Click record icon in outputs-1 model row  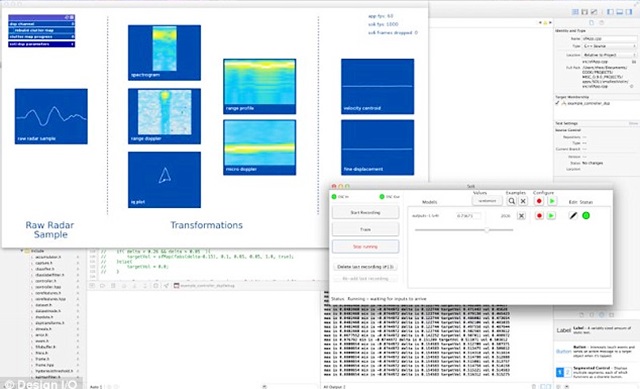(x=539, y=216)
